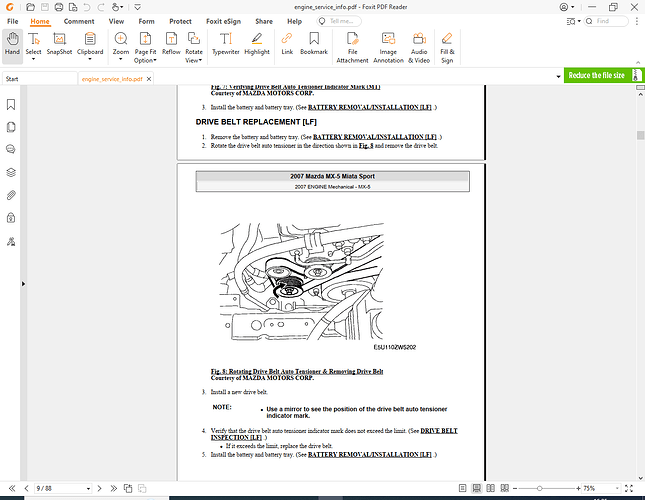The image size is (645, 500).
Task: Click Reduce the file size button
Action: [595, 75]
